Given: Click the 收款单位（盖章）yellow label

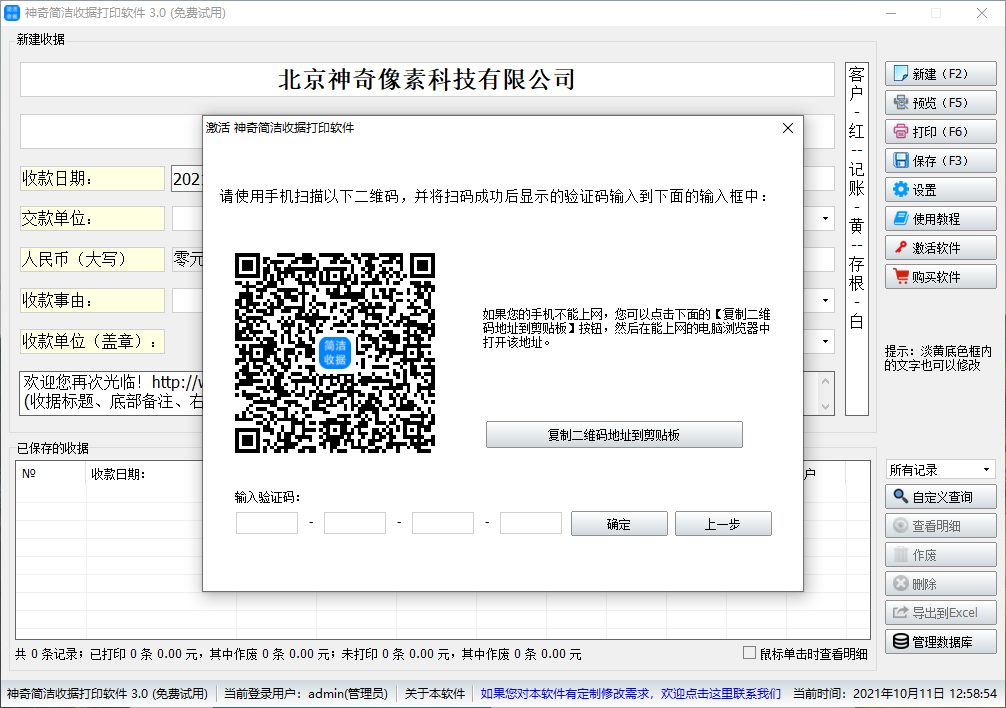Looking at the screenshot, I should point(92,341).
